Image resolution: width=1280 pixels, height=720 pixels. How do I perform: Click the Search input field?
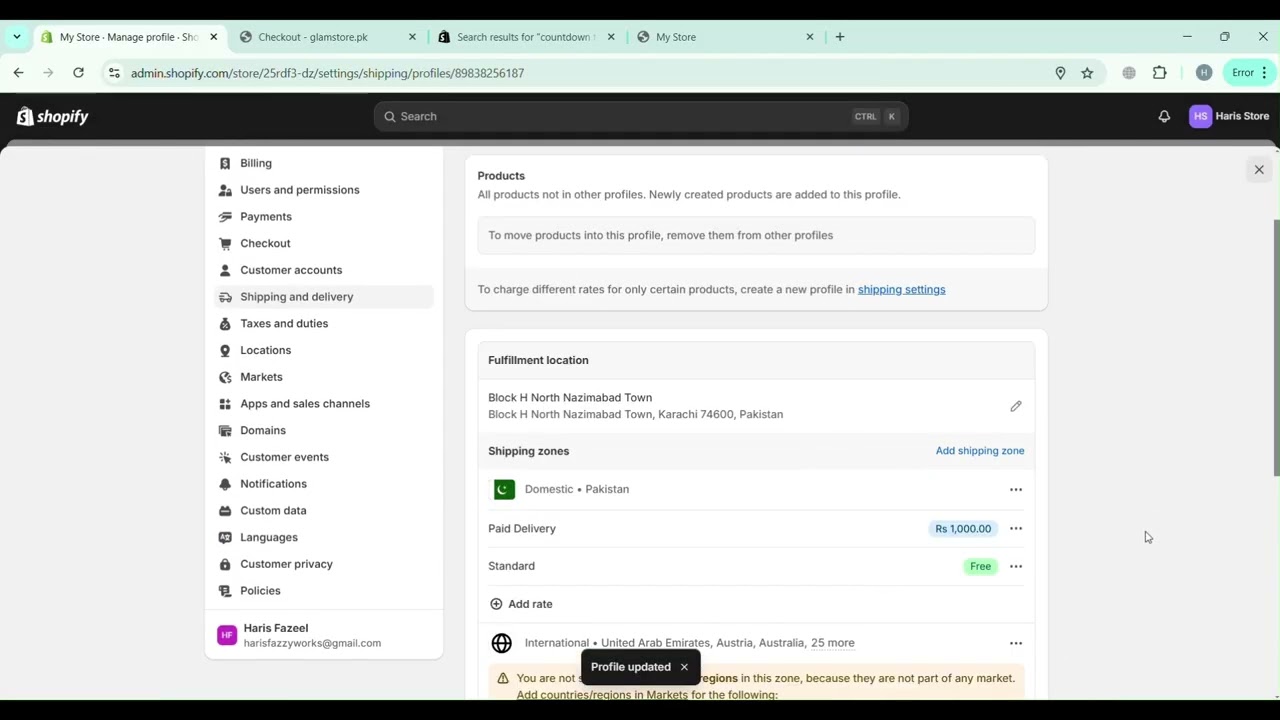pos(641,116)
